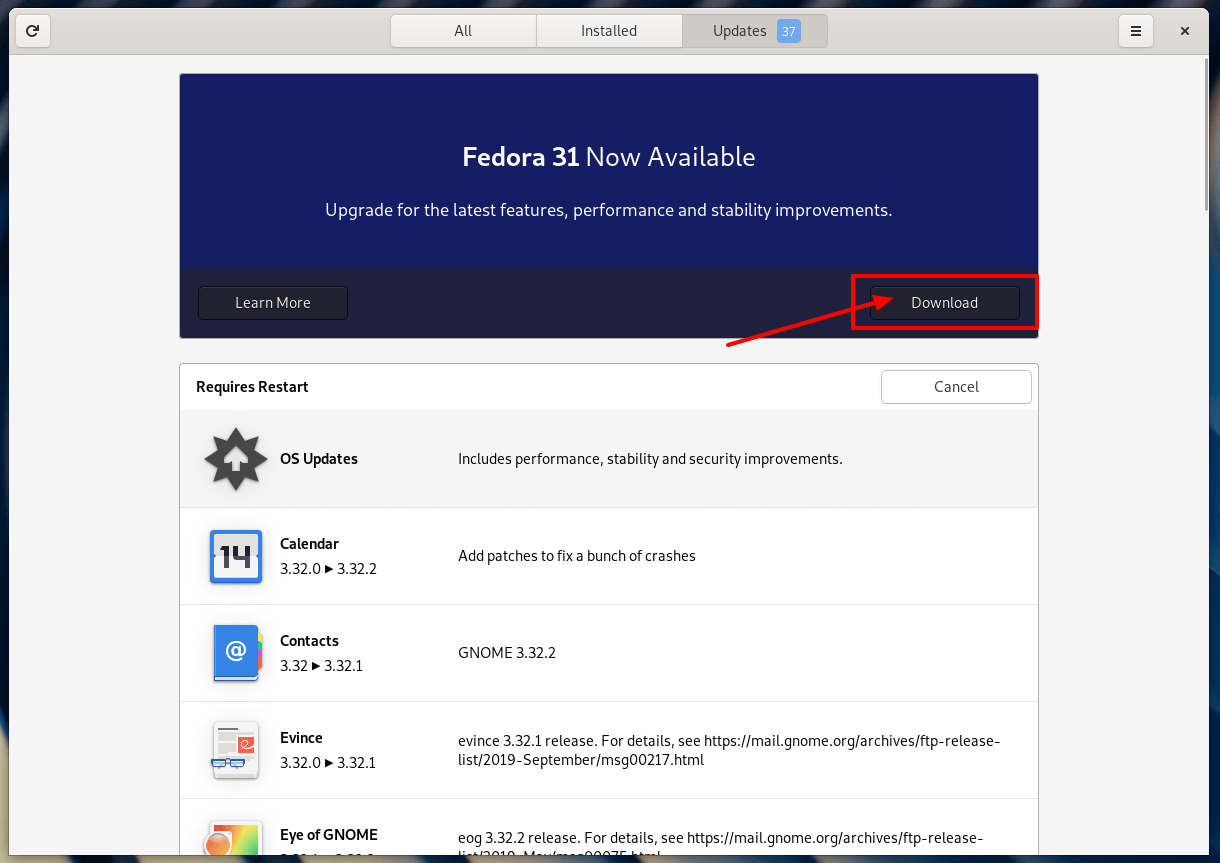Click the Contacts app icon
Viewport: 1220px width, 863px height.
pyautogui.click(x=236, y=653)
